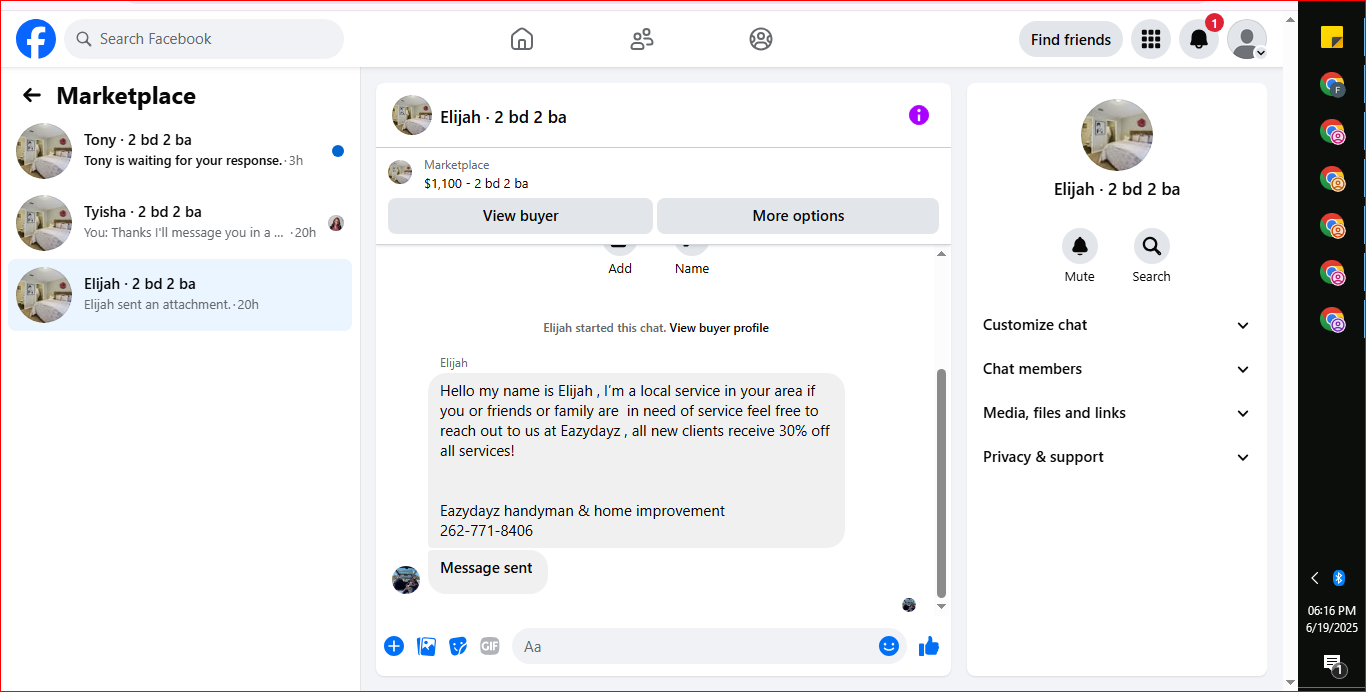The width and height of the screenshot is (1366, 692).
Task: Open more actions plus icon in composer
Action: [x=394, y=646]
